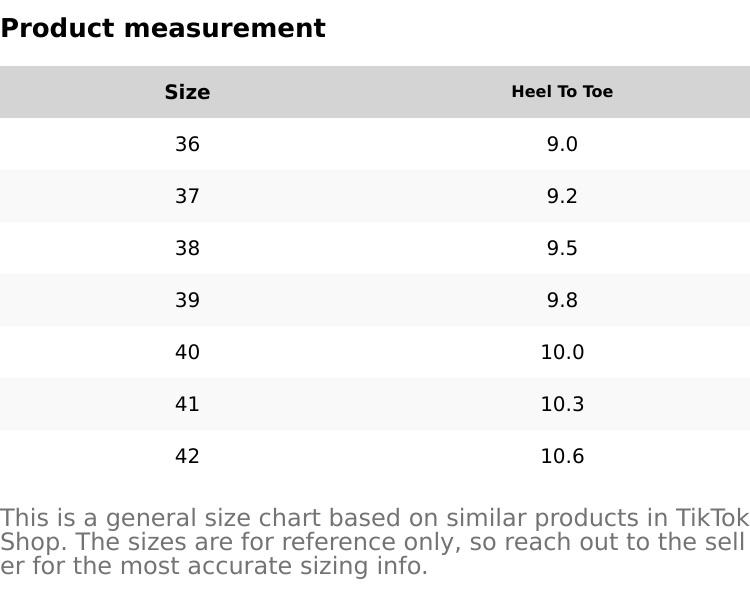The image size is (750, 602).
Task: Click the size 40 cell
Action: tap(187, 352)
